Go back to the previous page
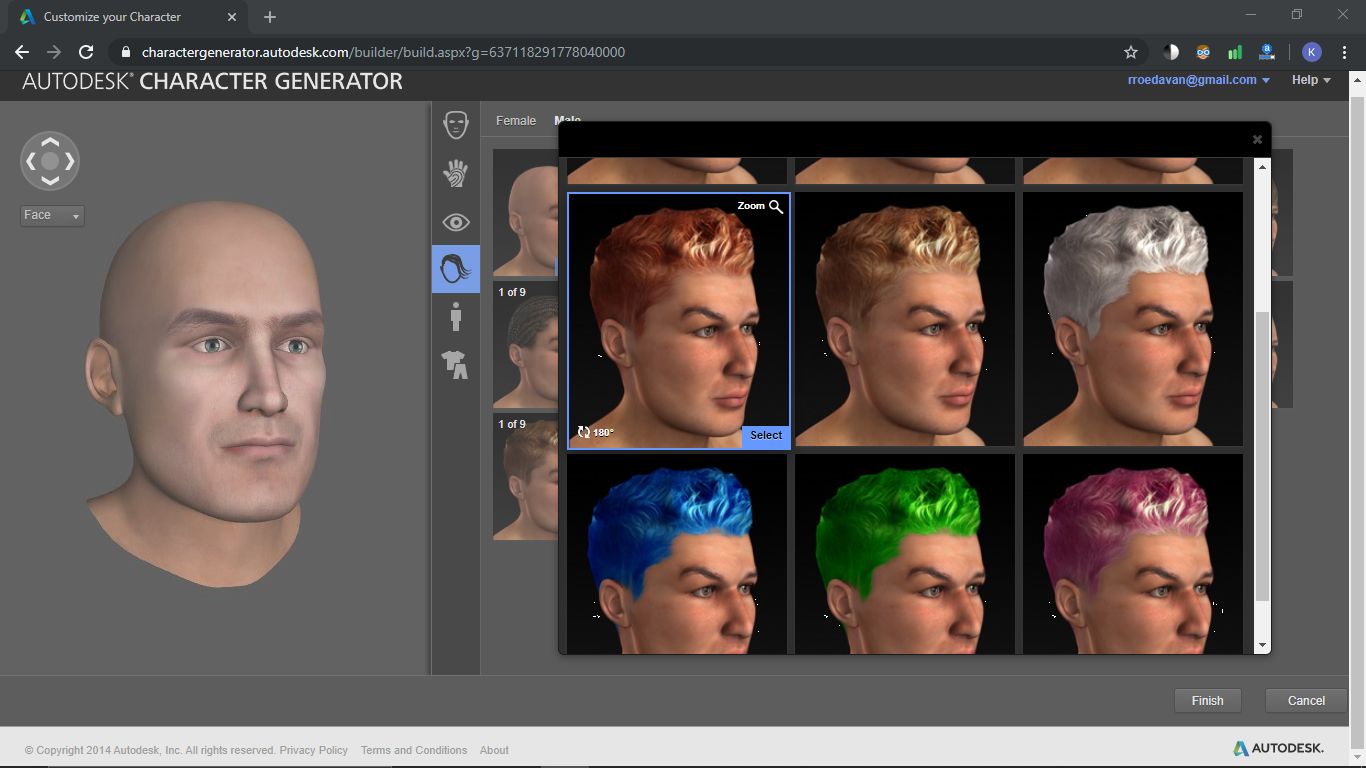Screen dimensions: 1366x768 22,52
